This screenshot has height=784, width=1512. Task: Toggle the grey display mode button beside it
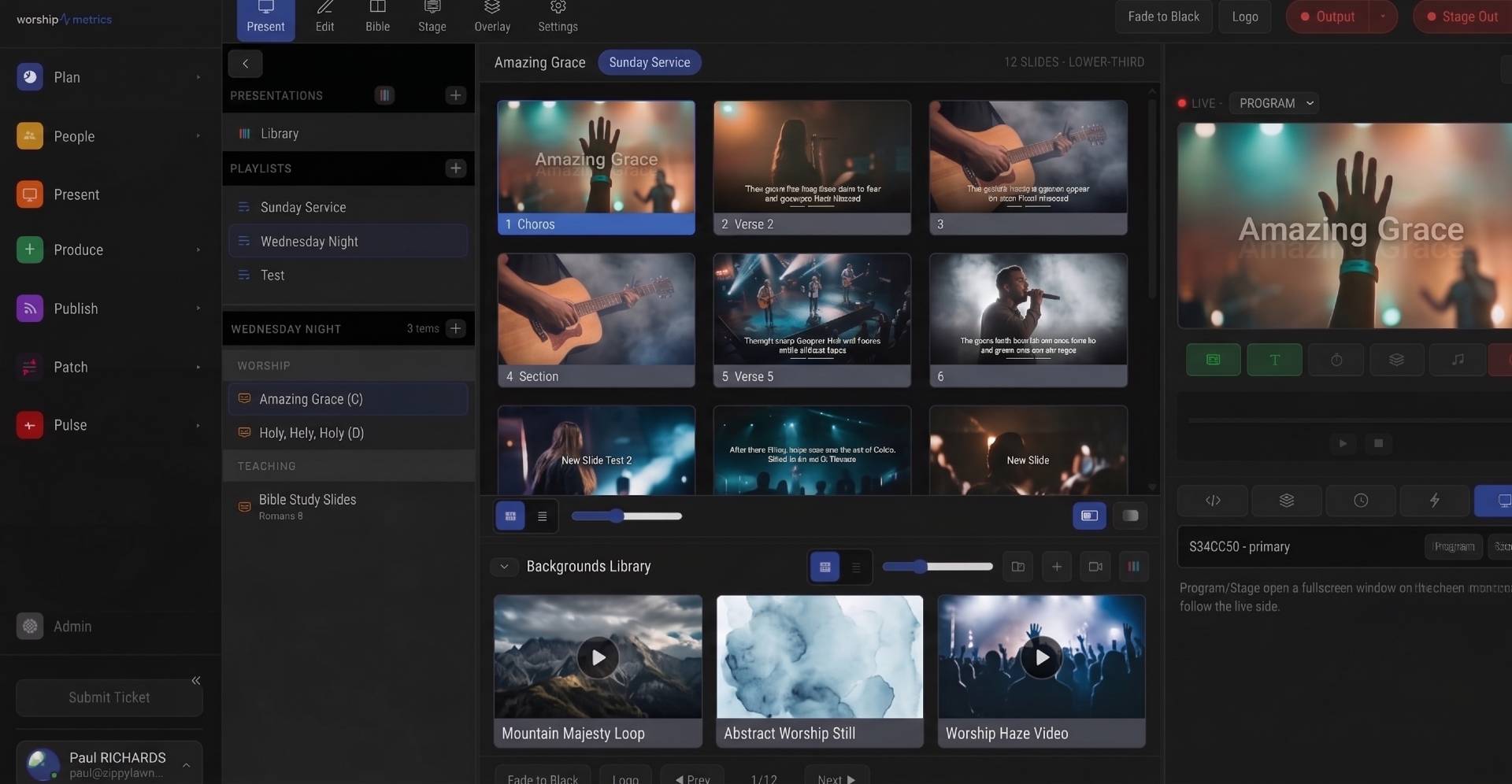click(1130, 516)
